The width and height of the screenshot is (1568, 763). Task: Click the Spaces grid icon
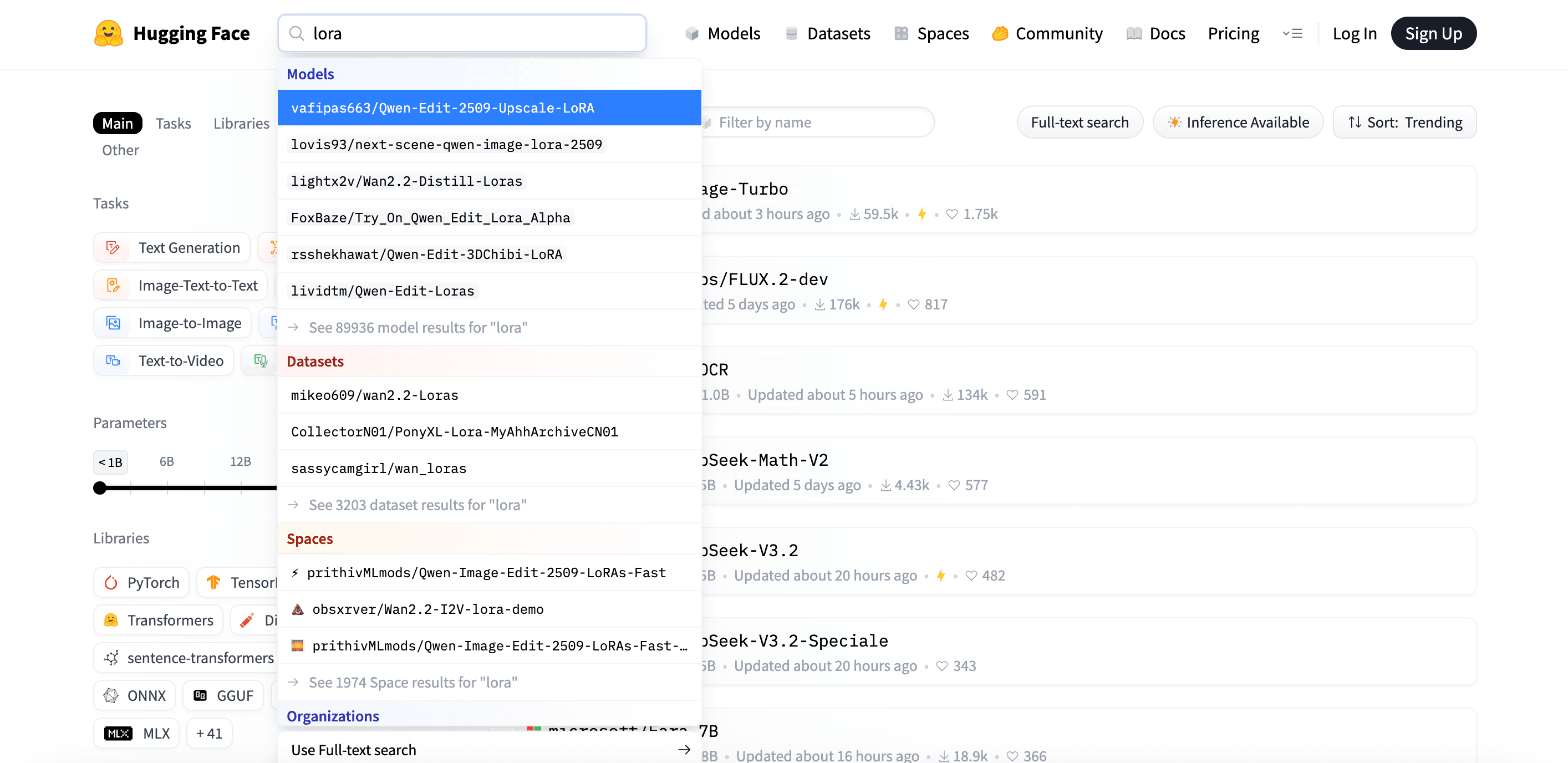[901, 33]
